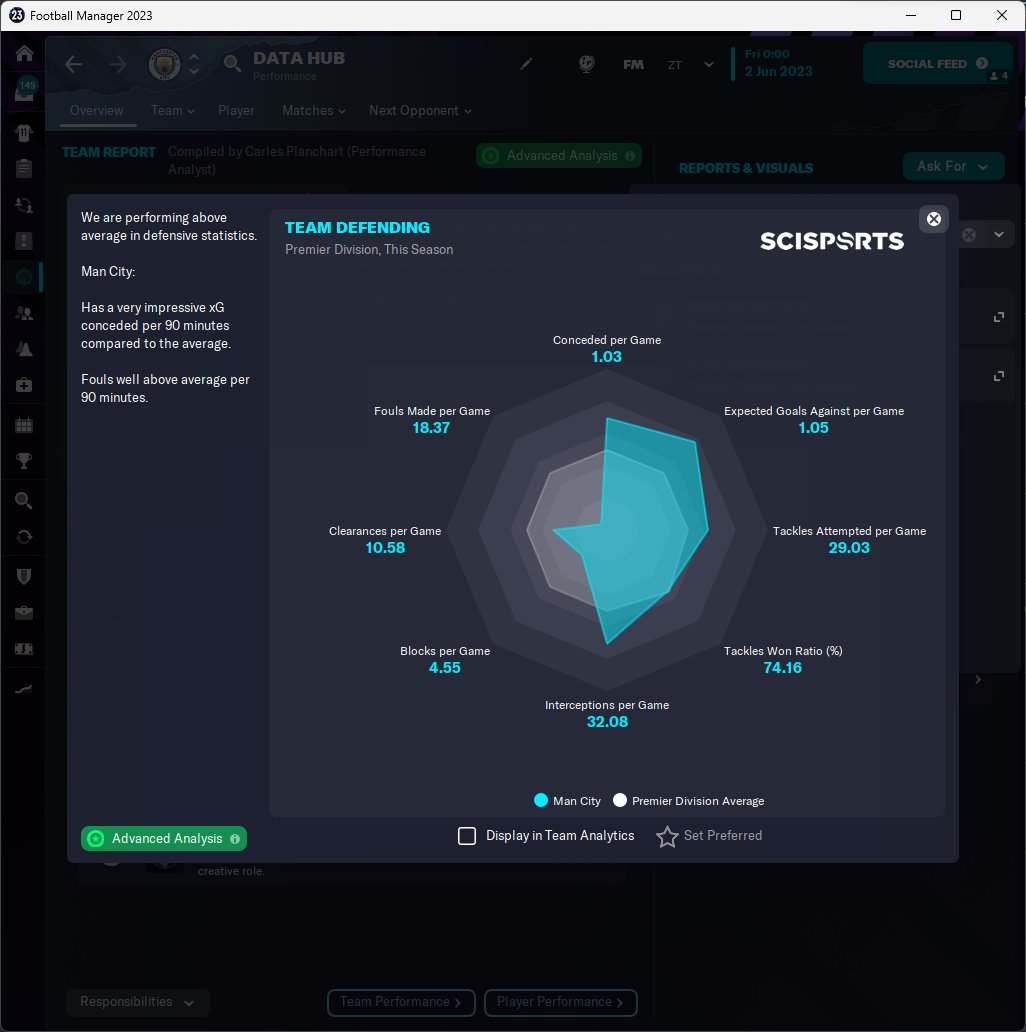The image size is (1026, 1032).
Task: Click the FM logo button in header
Action: click(633, 64)
